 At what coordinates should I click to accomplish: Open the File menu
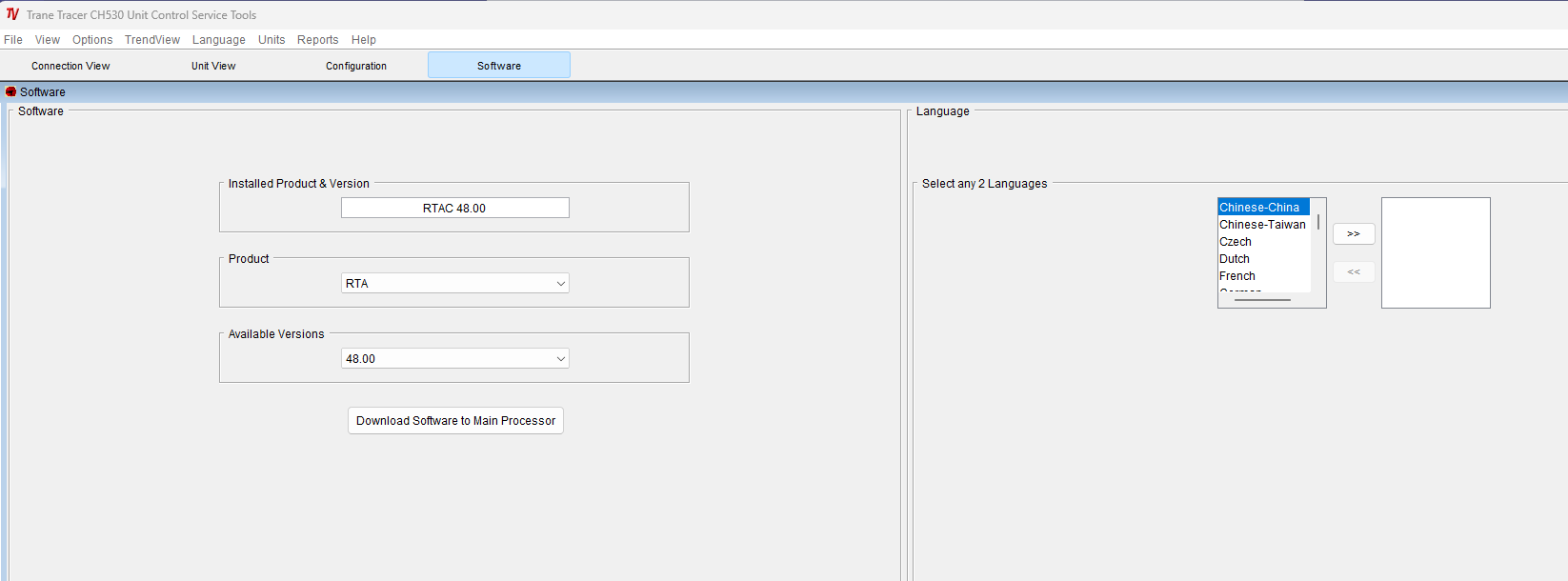[13, 40]
